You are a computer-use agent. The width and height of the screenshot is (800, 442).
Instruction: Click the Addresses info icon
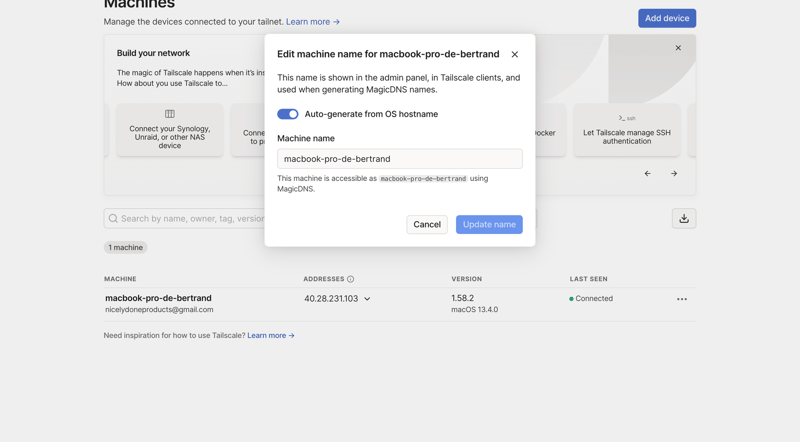(351, 279)
